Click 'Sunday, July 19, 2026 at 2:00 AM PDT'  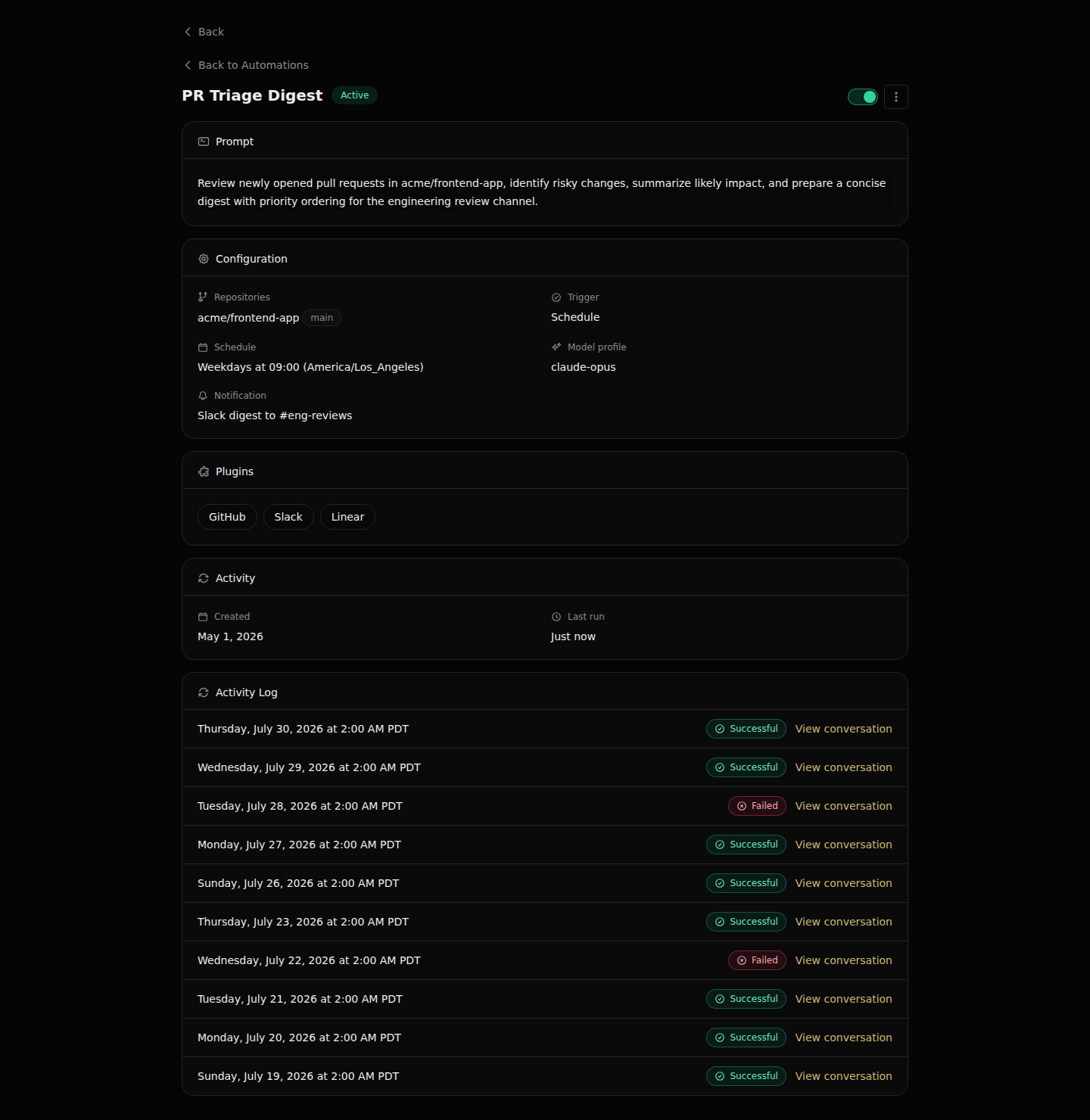point(298,1076)
